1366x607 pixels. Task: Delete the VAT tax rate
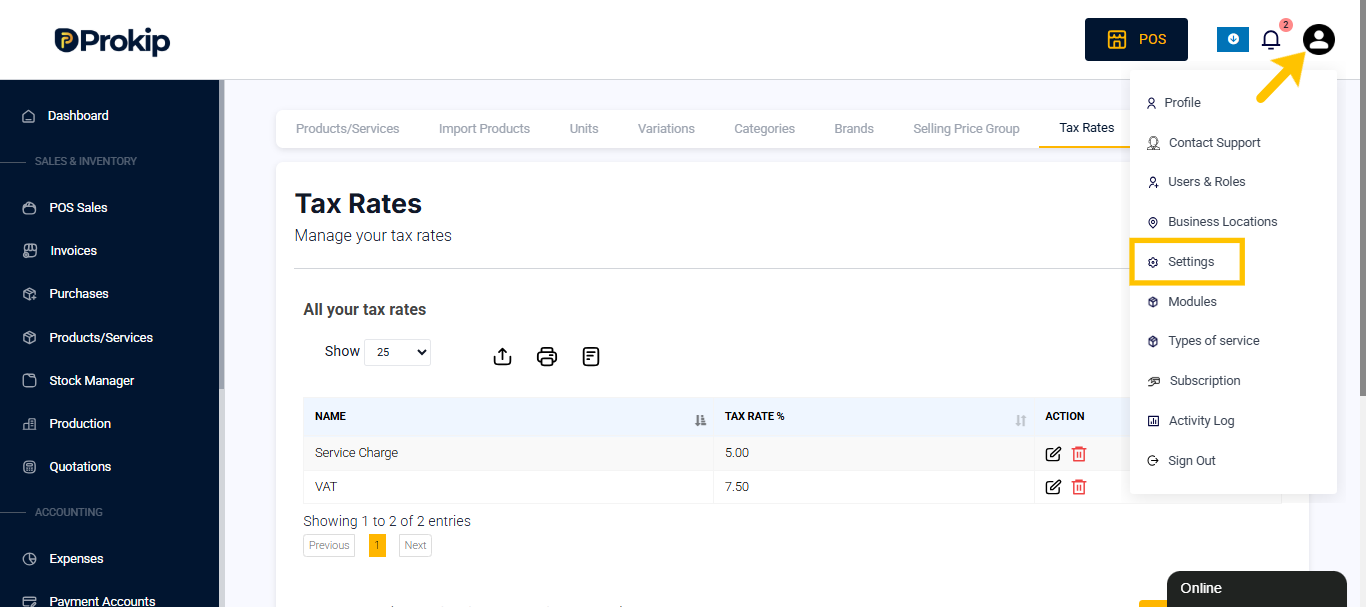(1079, 487)
